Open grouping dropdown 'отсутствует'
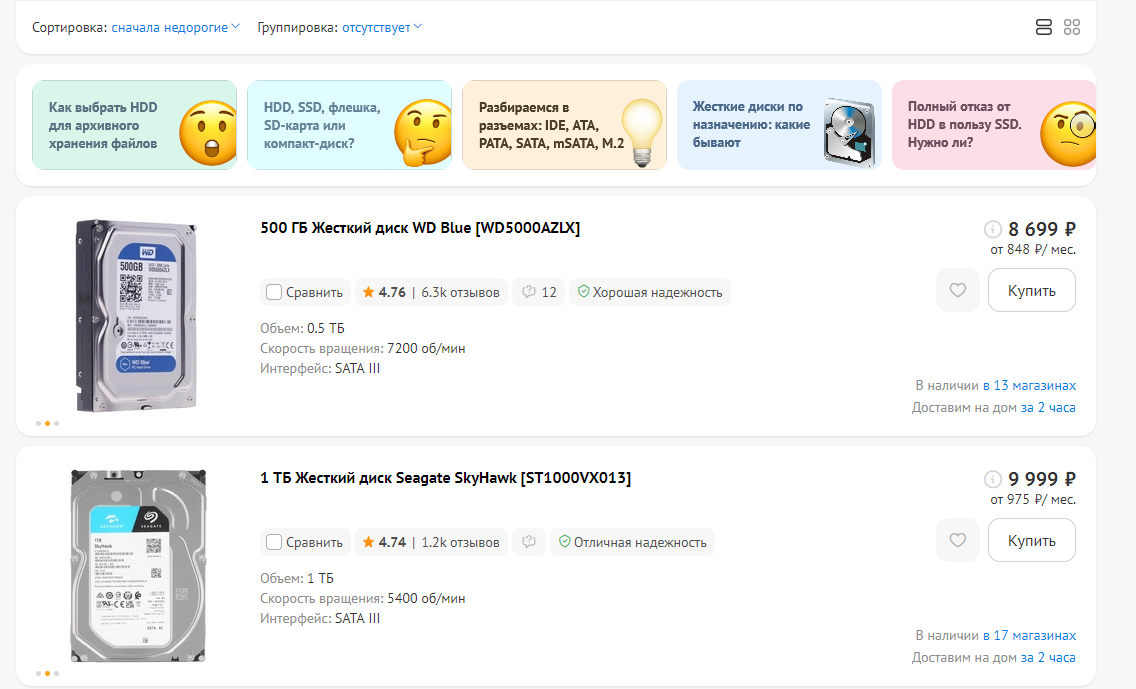Viewport: 1136px width, 689px height. tap(382, 28)
